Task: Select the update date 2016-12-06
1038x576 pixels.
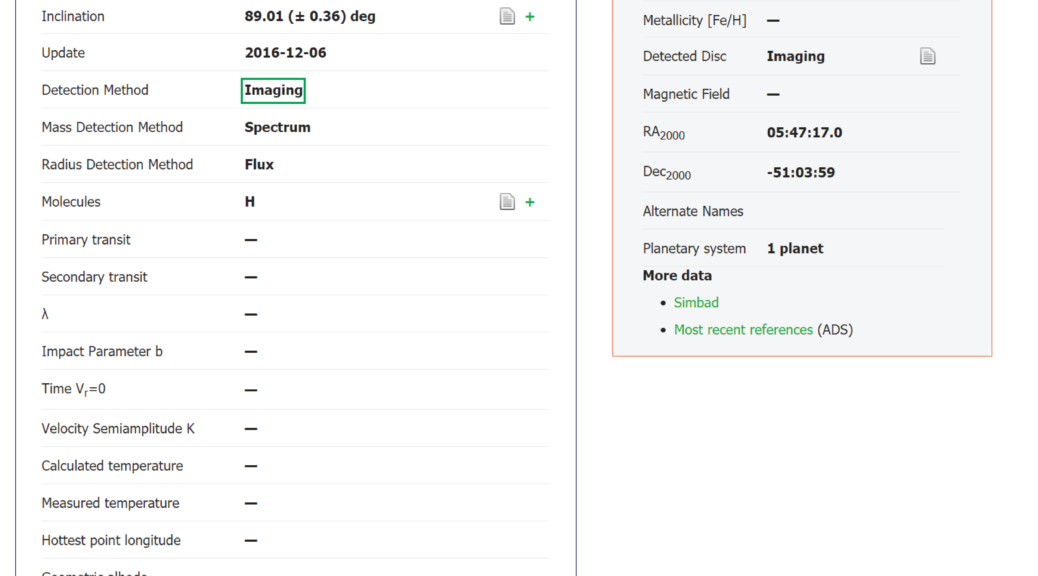Action: (x=285, y=53)
